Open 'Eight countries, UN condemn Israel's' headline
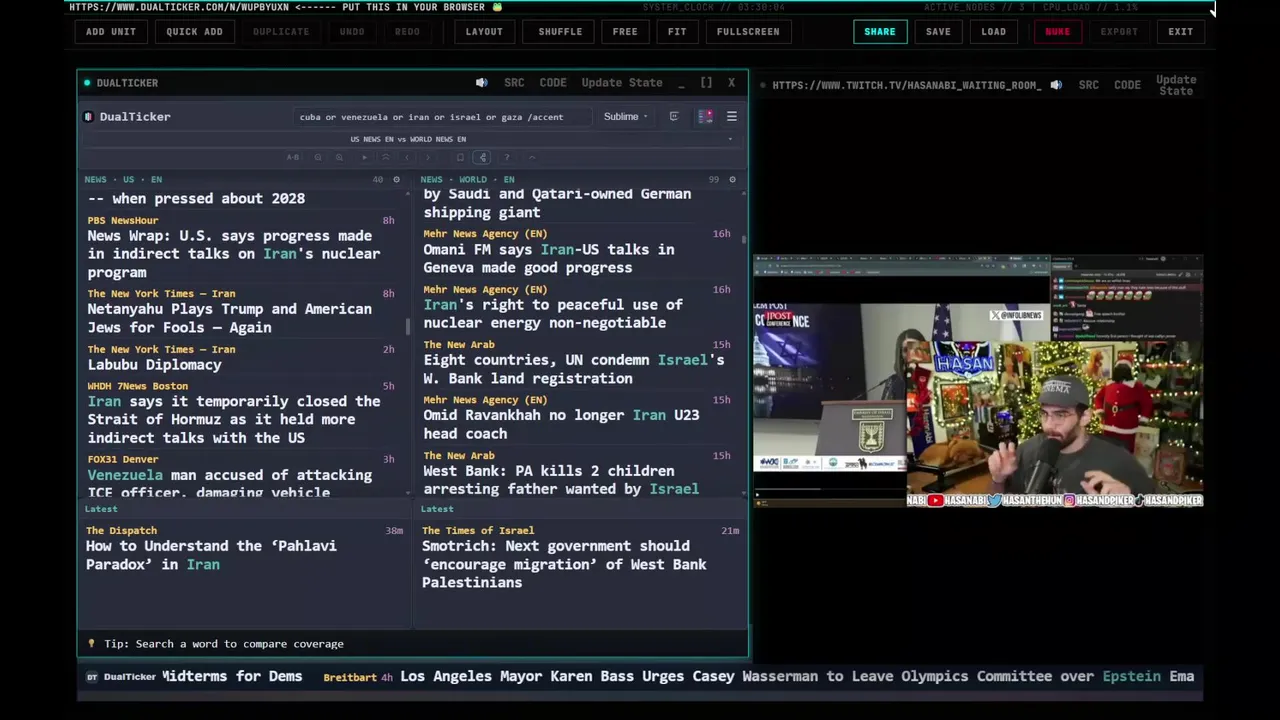Screen dimensions: 1280x720 click(574, 369)
